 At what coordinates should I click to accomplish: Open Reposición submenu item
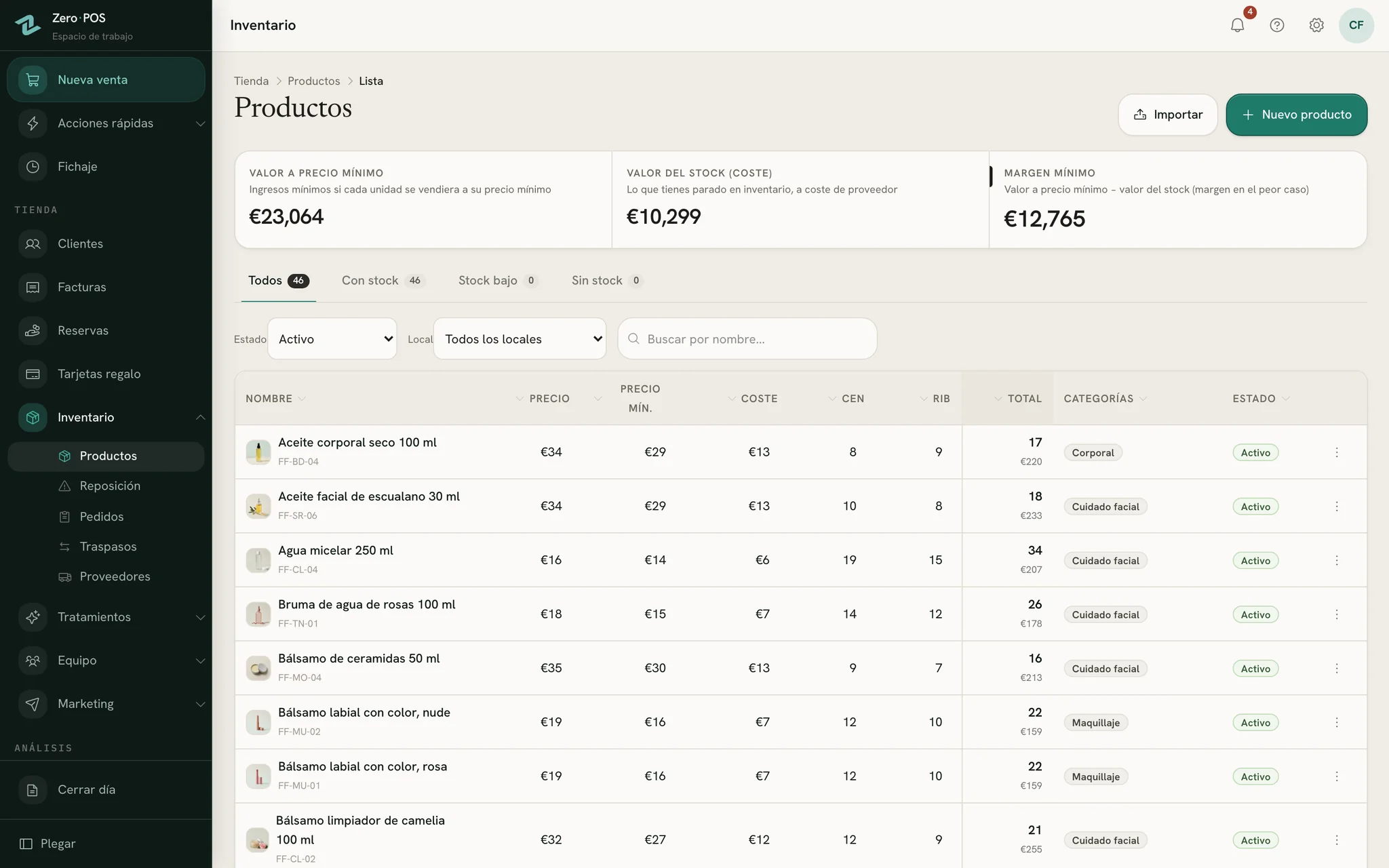pos(106,486)
